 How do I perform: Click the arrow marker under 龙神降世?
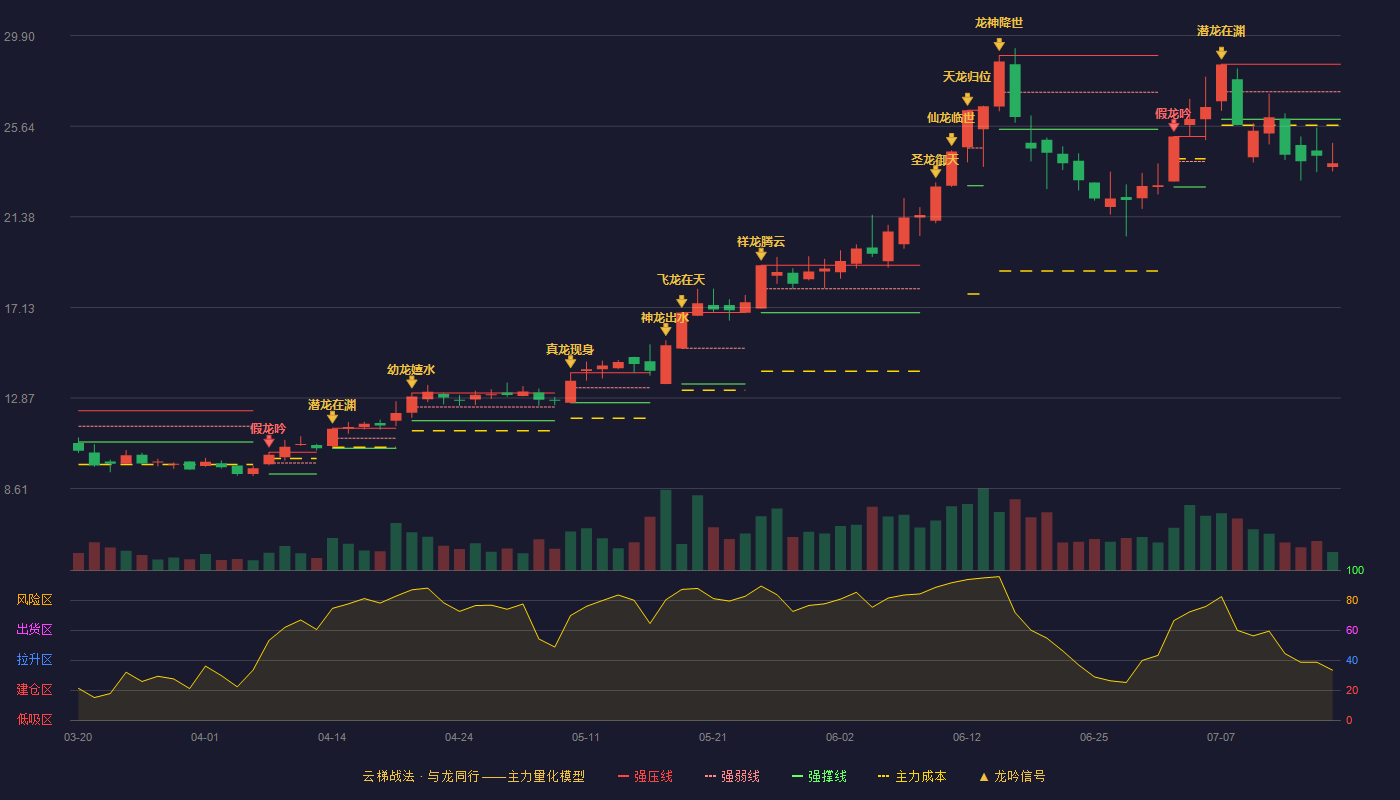999,44
